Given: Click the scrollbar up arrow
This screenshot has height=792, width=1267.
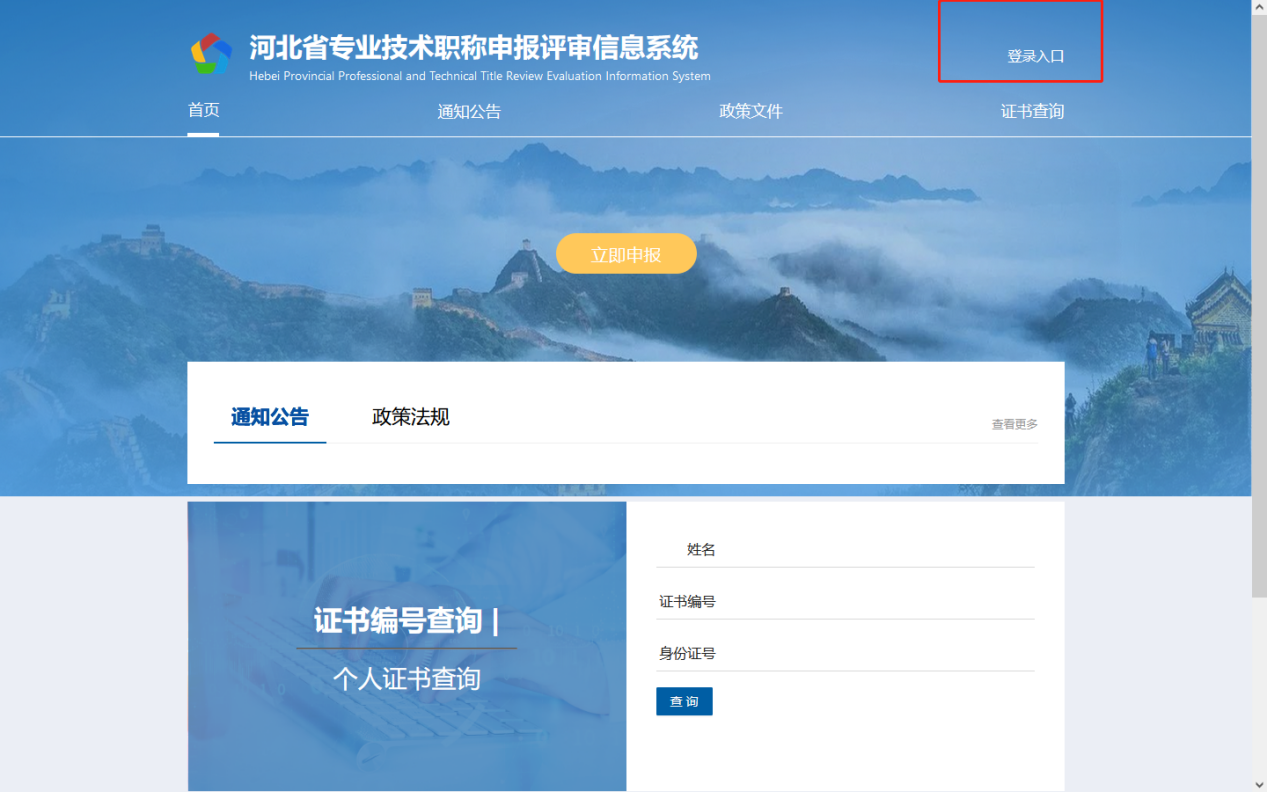Looking at the screenshot, I should [x=1259, y=8].
